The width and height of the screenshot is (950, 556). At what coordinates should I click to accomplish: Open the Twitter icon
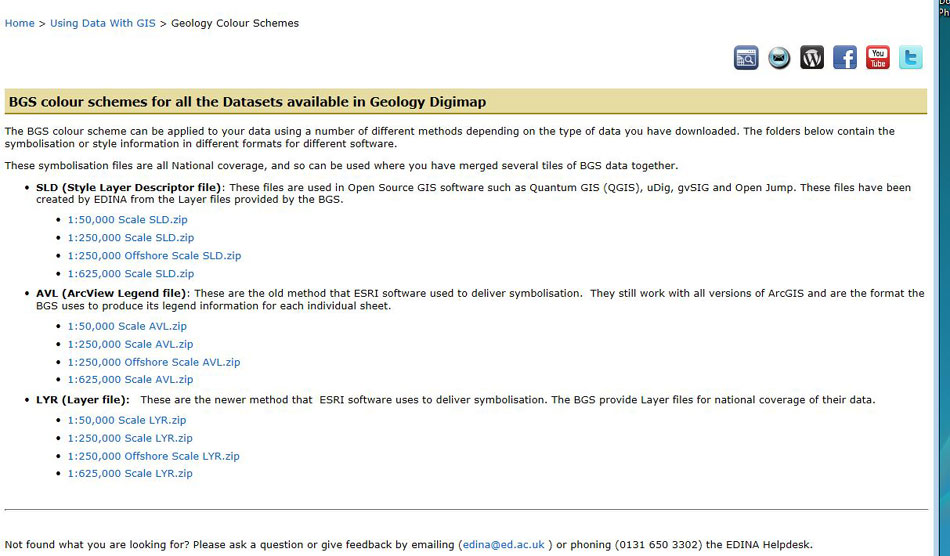910,58
